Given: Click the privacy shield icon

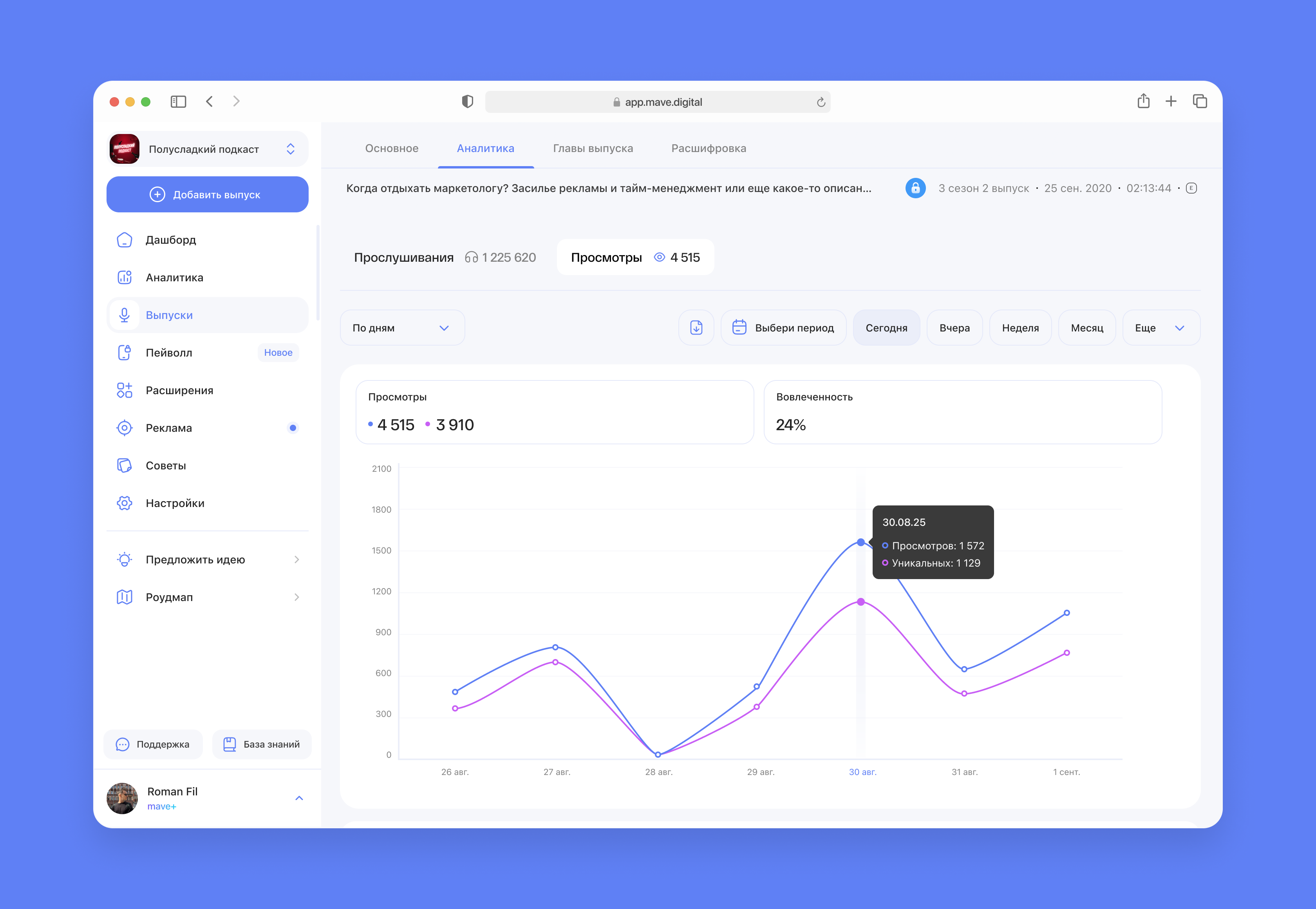Looking at the screenshot, I should 467,101.
